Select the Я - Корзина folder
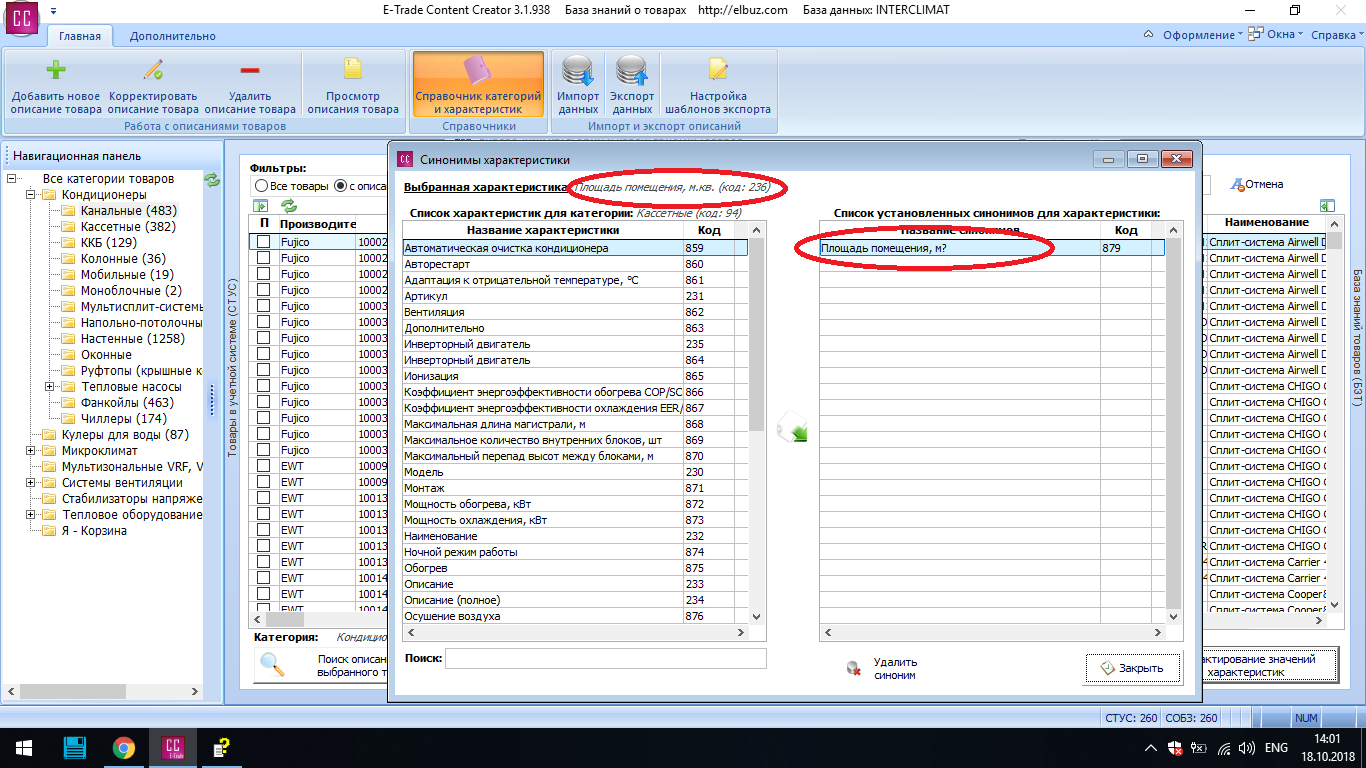The width and height of the screenshot is (1366, 768). [94, 531]
